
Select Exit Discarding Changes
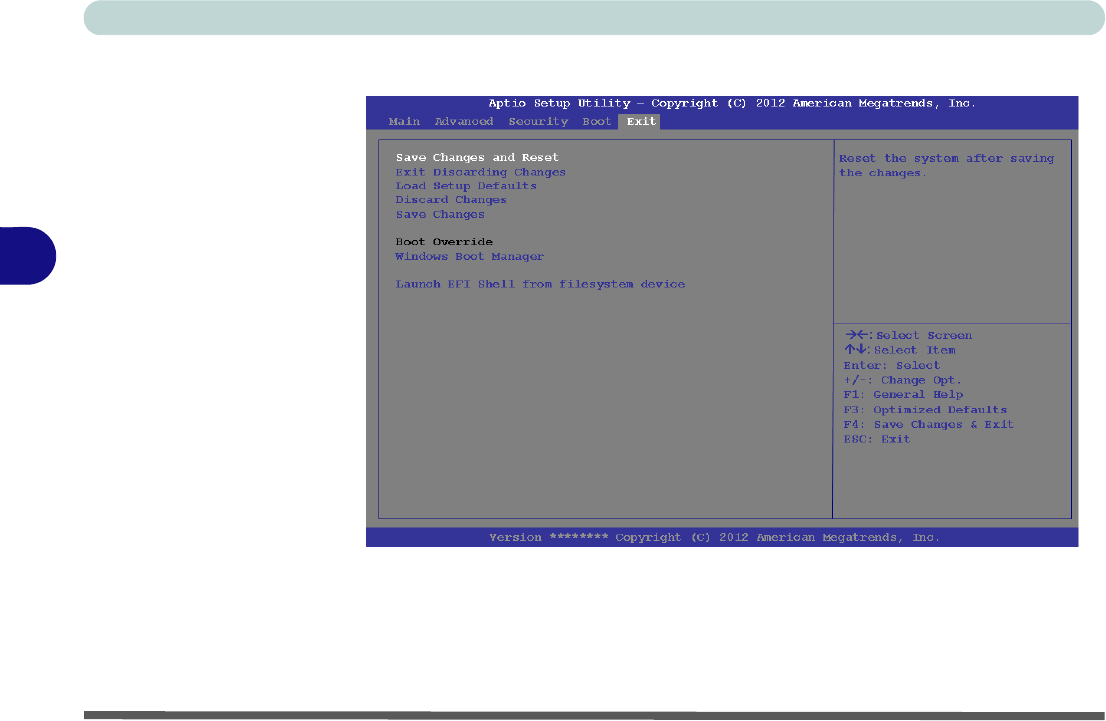point(480,172)
